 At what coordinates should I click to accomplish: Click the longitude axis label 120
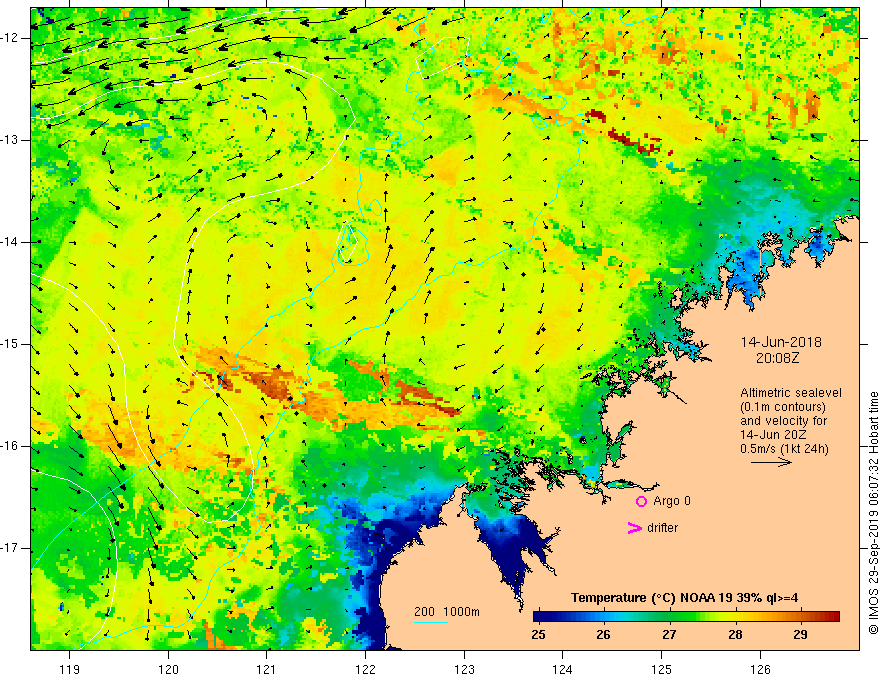click(168, 669)
